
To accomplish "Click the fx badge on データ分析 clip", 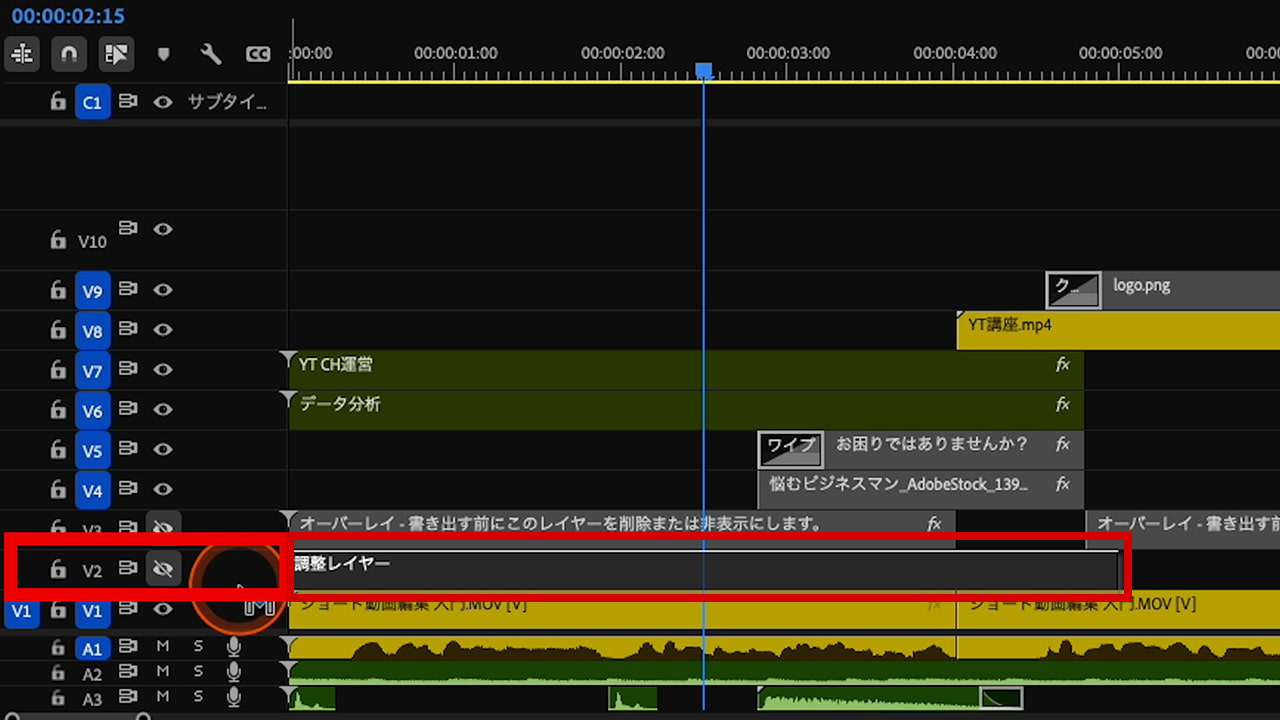I will 1063,405.
